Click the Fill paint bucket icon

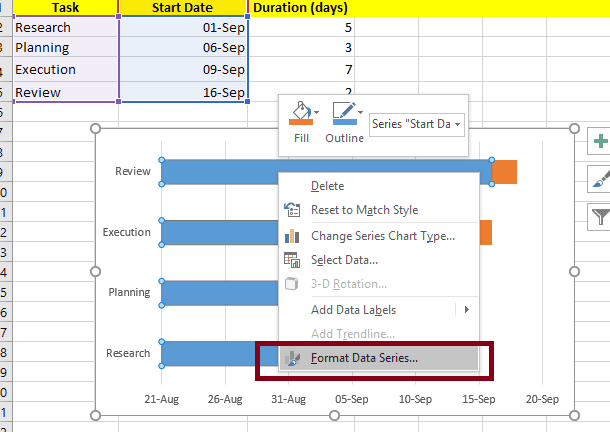tap(299, 114)
